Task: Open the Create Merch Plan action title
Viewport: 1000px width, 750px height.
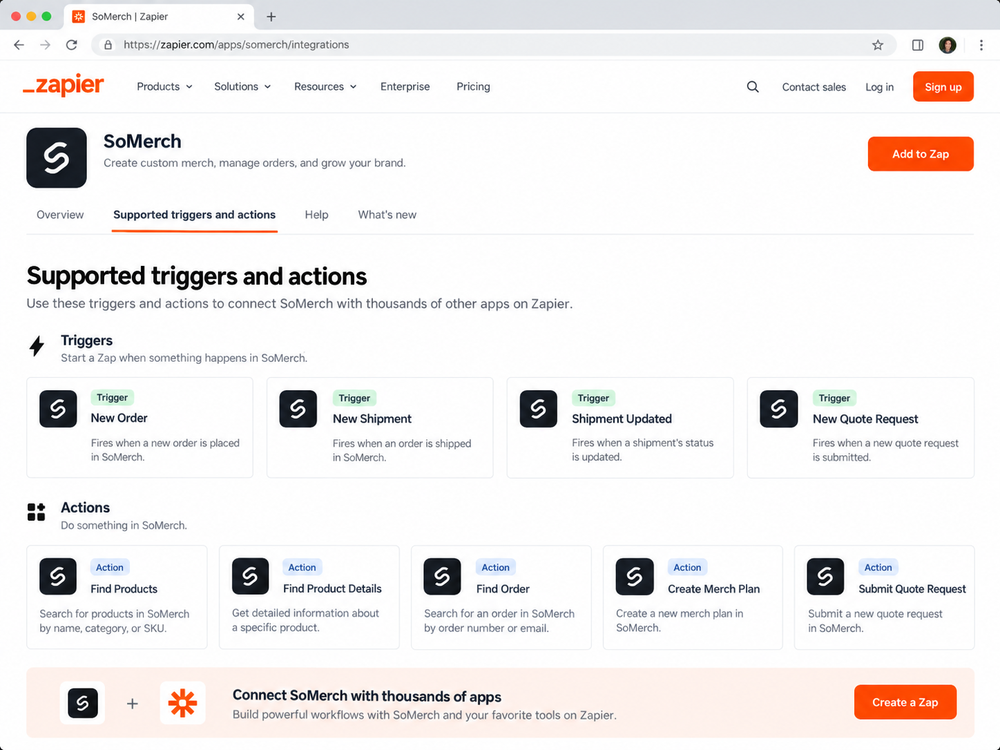Action: pyautogui.click(x=714, y=589)
